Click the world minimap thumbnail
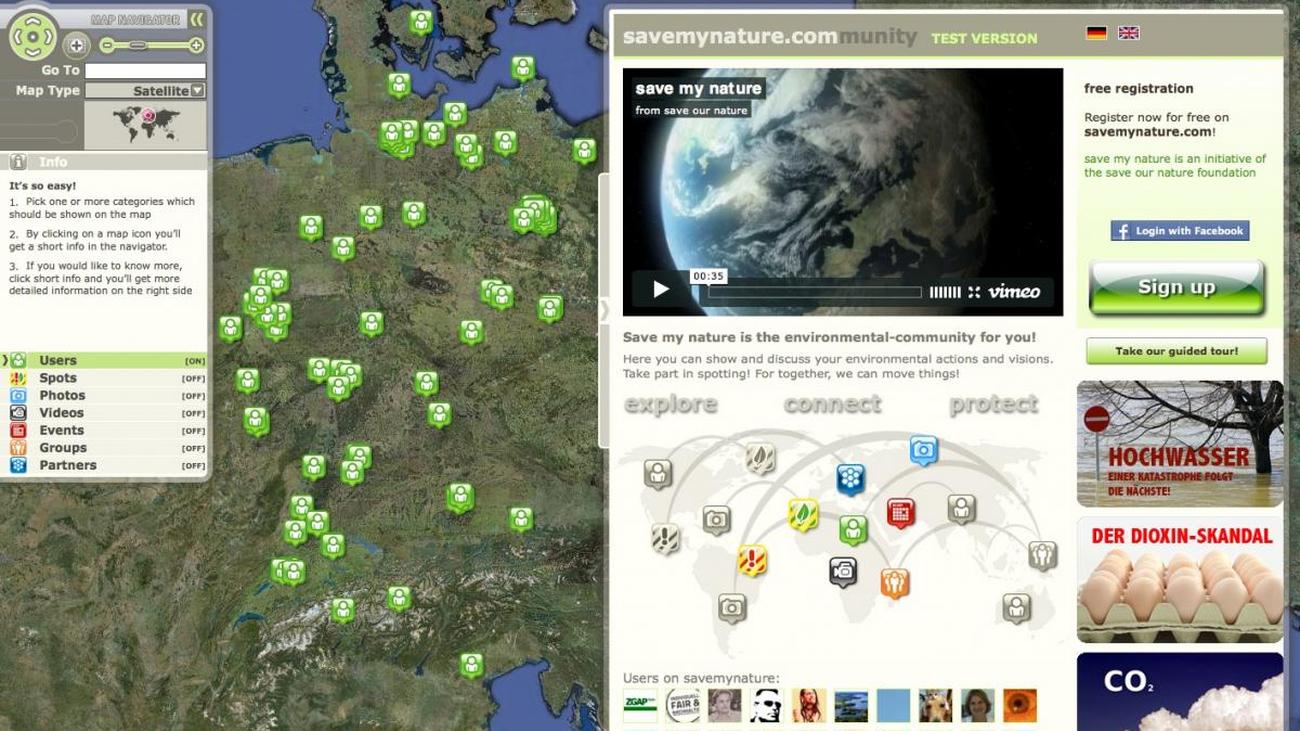 pyautogui.click(x=146, y=124)
